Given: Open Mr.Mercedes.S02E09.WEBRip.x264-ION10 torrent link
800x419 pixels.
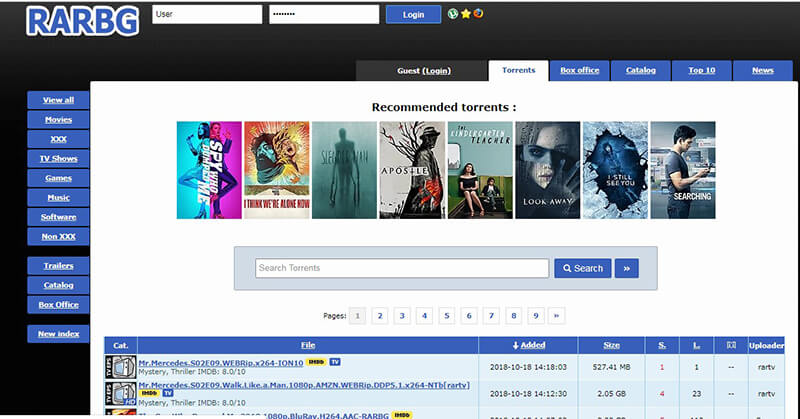Looking at the screenshot, I should 221,362.
